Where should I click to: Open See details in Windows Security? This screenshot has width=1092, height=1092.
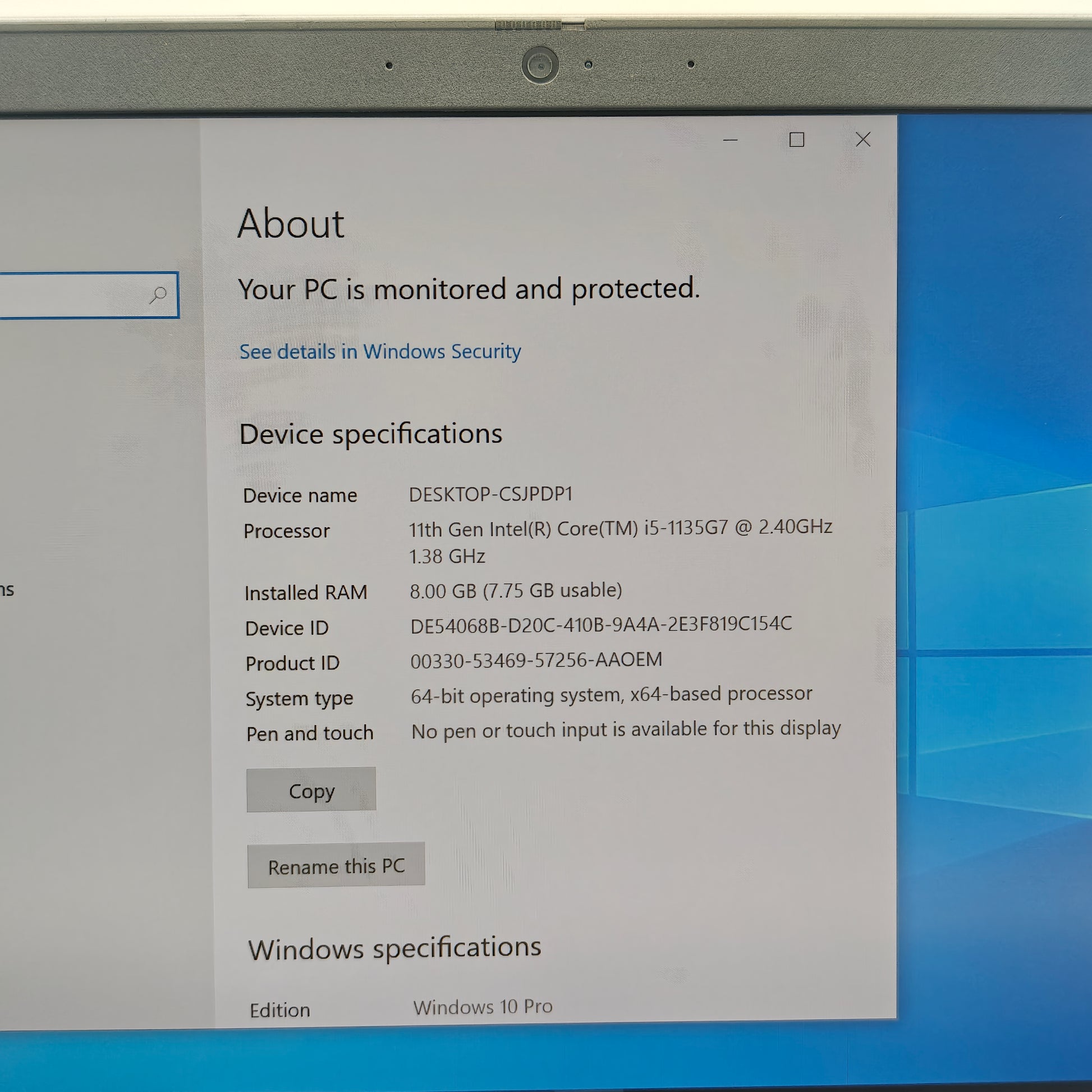point(380,352)
